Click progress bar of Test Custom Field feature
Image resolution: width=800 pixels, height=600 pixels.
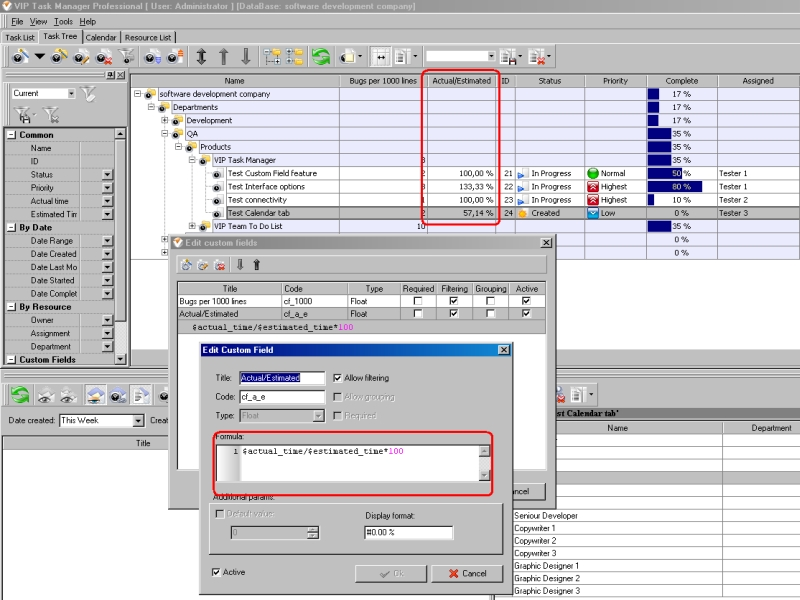(x=682, y=173)
